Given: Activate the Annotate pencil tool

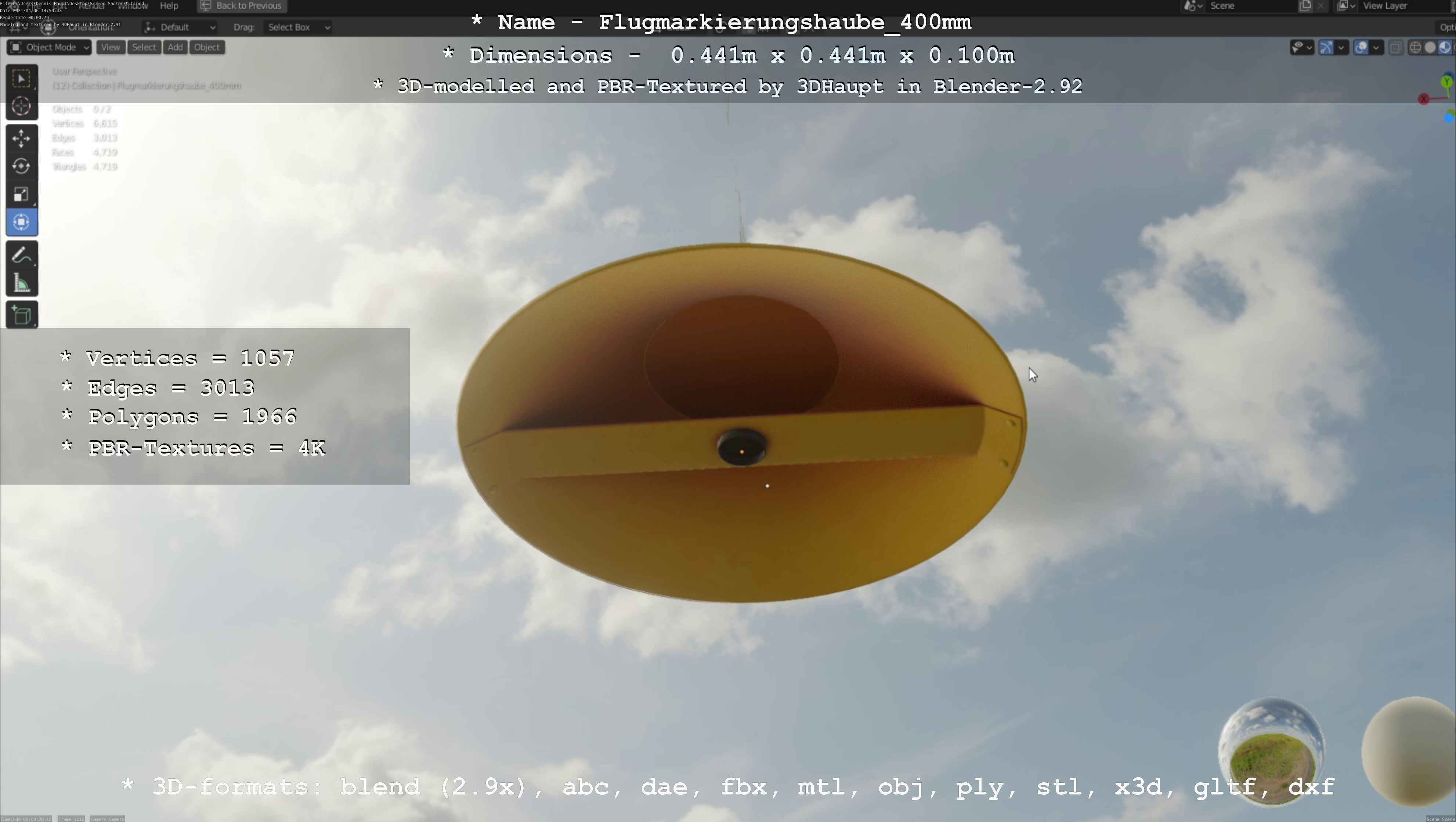Looking at the screenshot, I should [x=21, y=255].
